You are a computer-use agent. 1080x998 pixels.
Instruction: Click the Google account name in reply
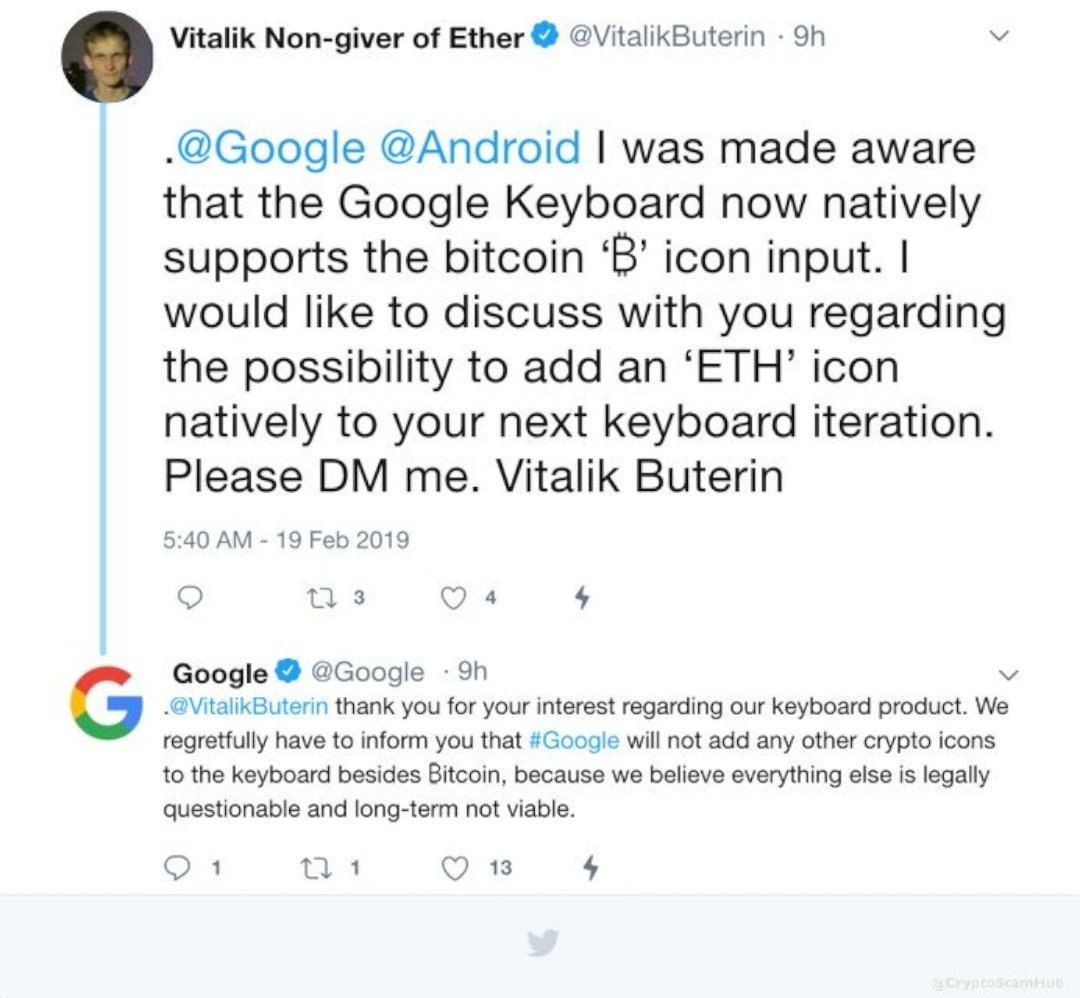pos(220,672)
